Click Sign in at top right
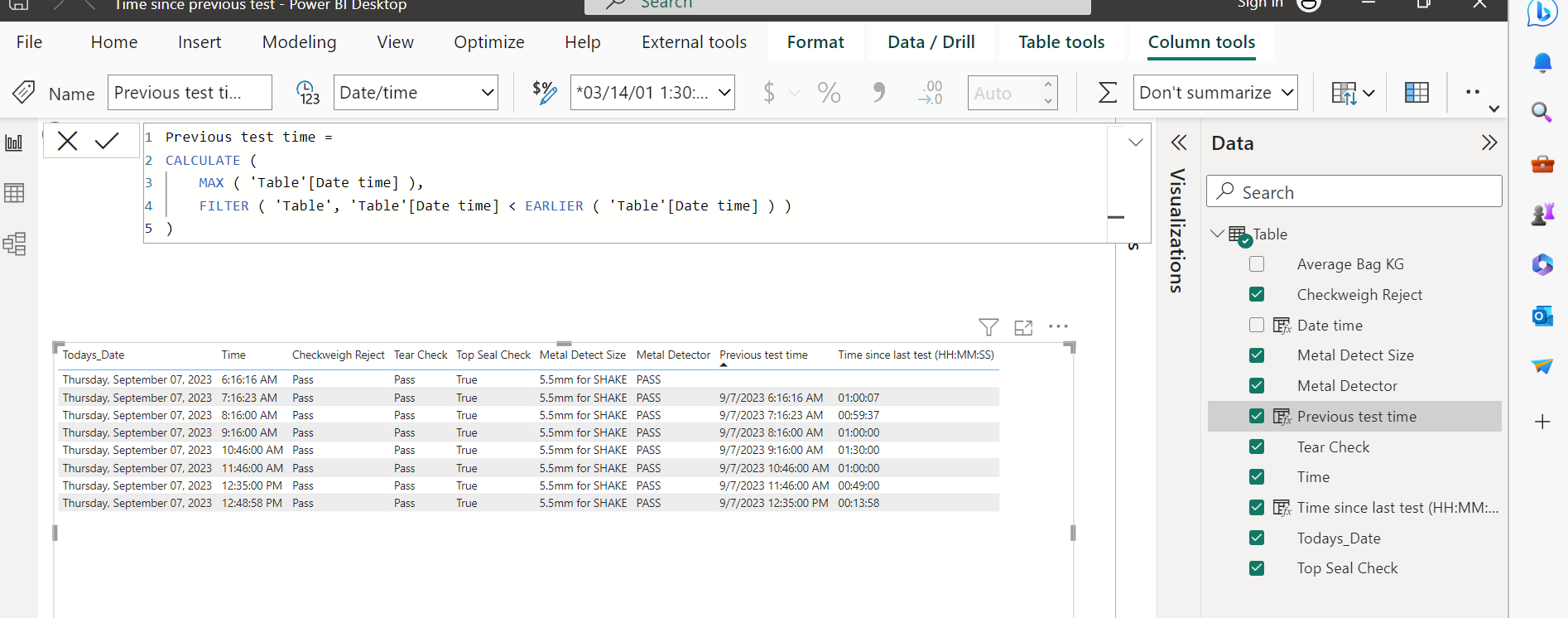The width and height of the screenshot is (1568, 618). click(1260, 4)
